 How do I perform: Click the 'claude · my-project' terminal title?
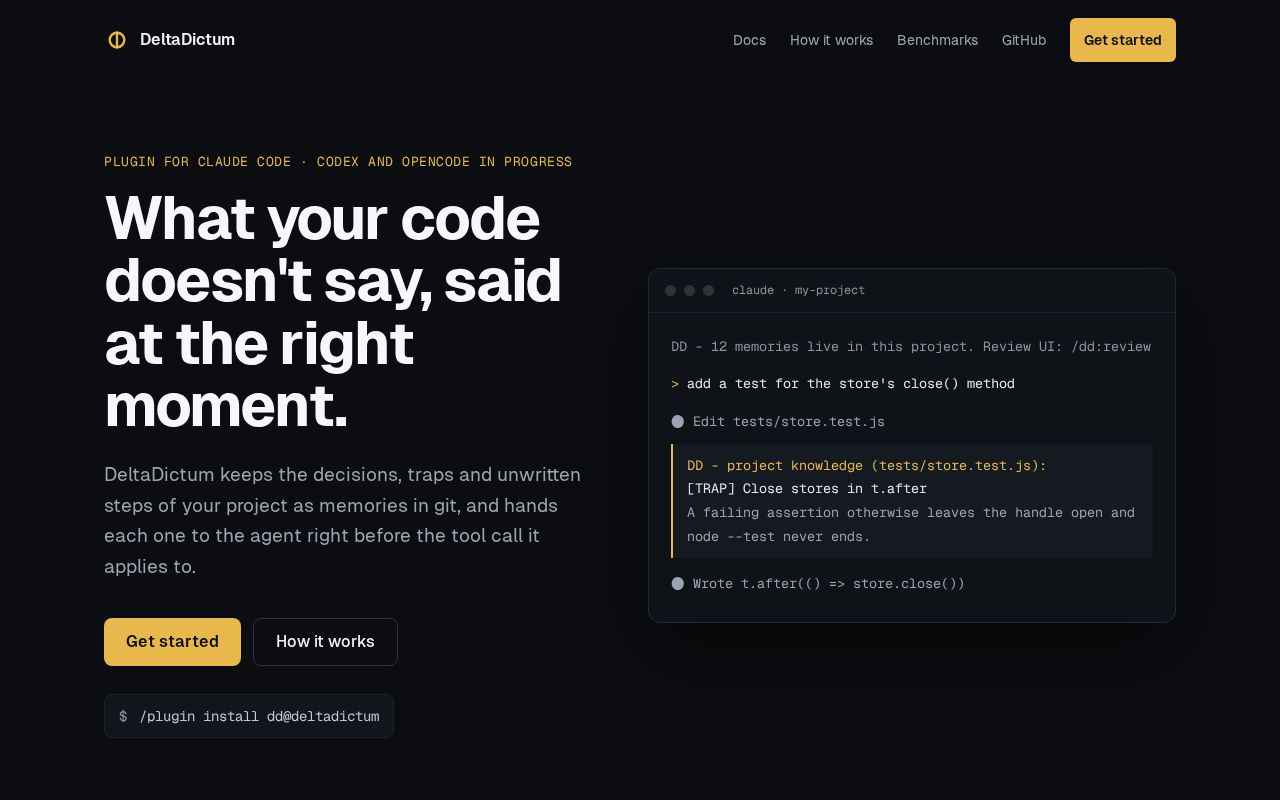click(x=798, y=290)
